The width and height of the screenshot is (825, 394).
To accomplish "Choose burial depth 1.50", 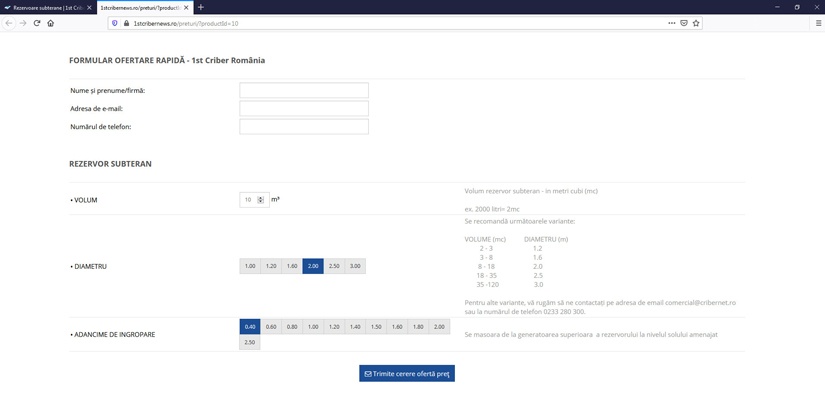I will tap(376, 327).
